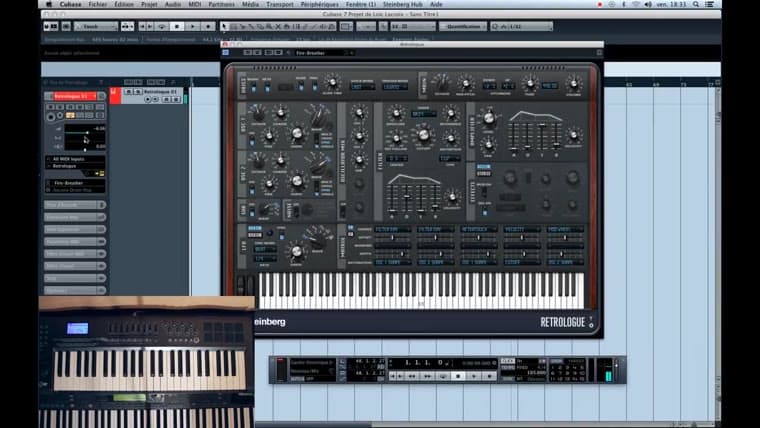The image size is (760, 428).
Task: Expand the Paramètres MIDI inspector section
Action: (x=75, y=241)
